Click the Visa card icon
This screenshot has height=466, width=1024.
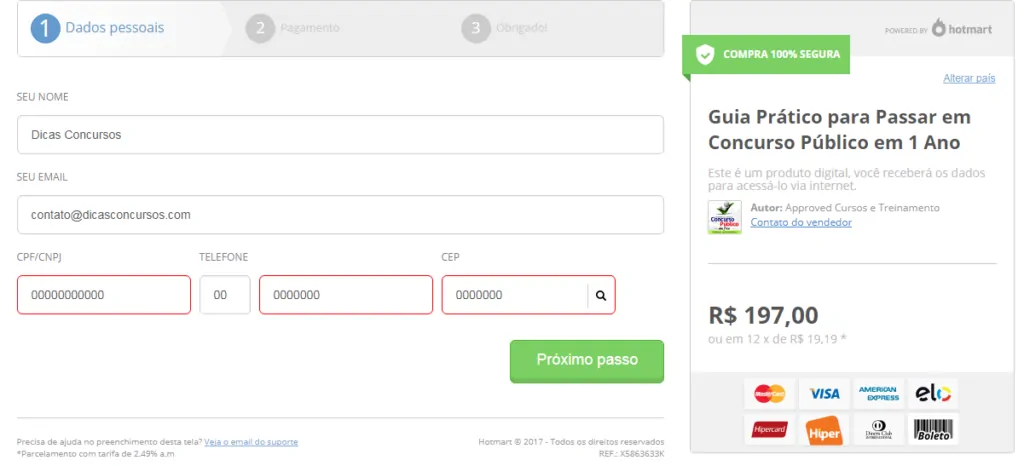pos(824,394)
